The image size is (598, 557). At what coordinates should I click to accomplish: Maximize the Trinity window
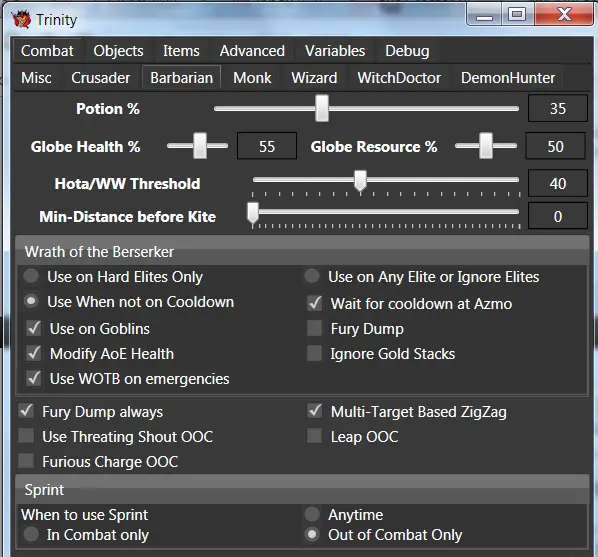tap(517, 14)
